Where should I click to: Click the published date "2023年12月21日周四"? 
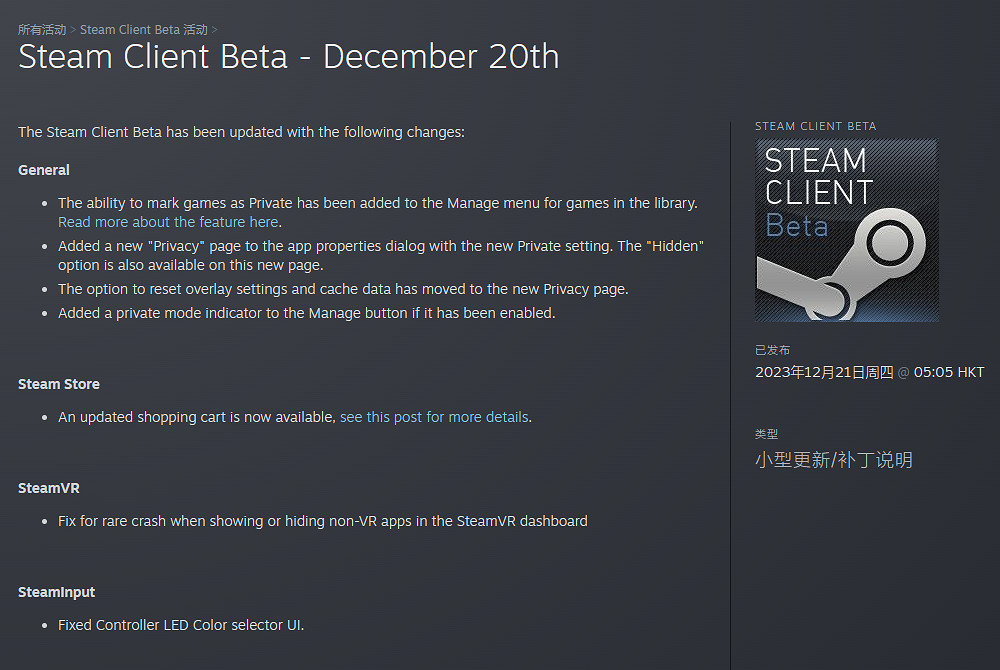click(824, 372)
